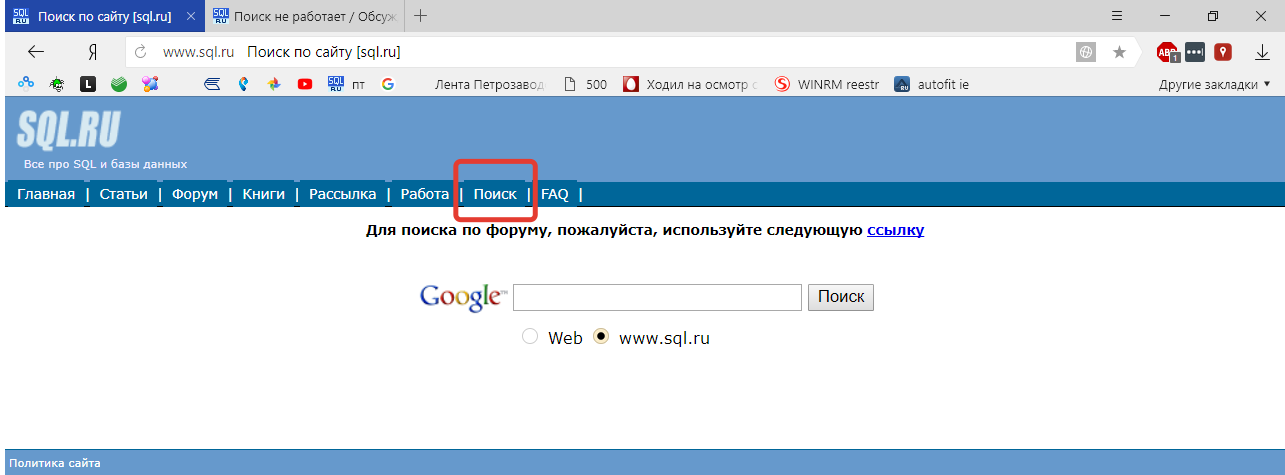Open the 'Форум' navigation menu item
Viewport: 1285px width, 475px height.
pos(194,194)
